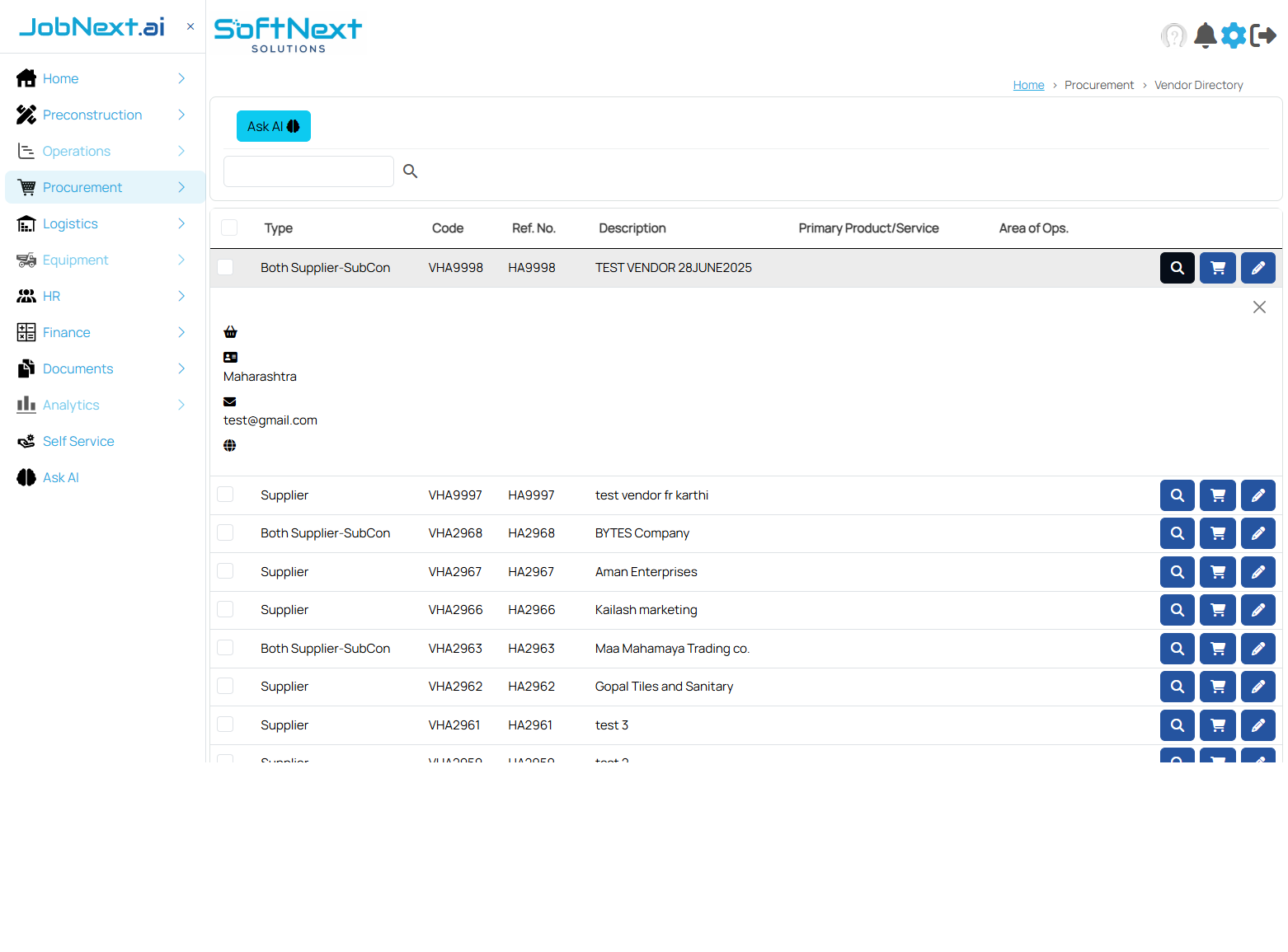Select Documents in the sidebar
1288x952 pixels.
point(78,368)
